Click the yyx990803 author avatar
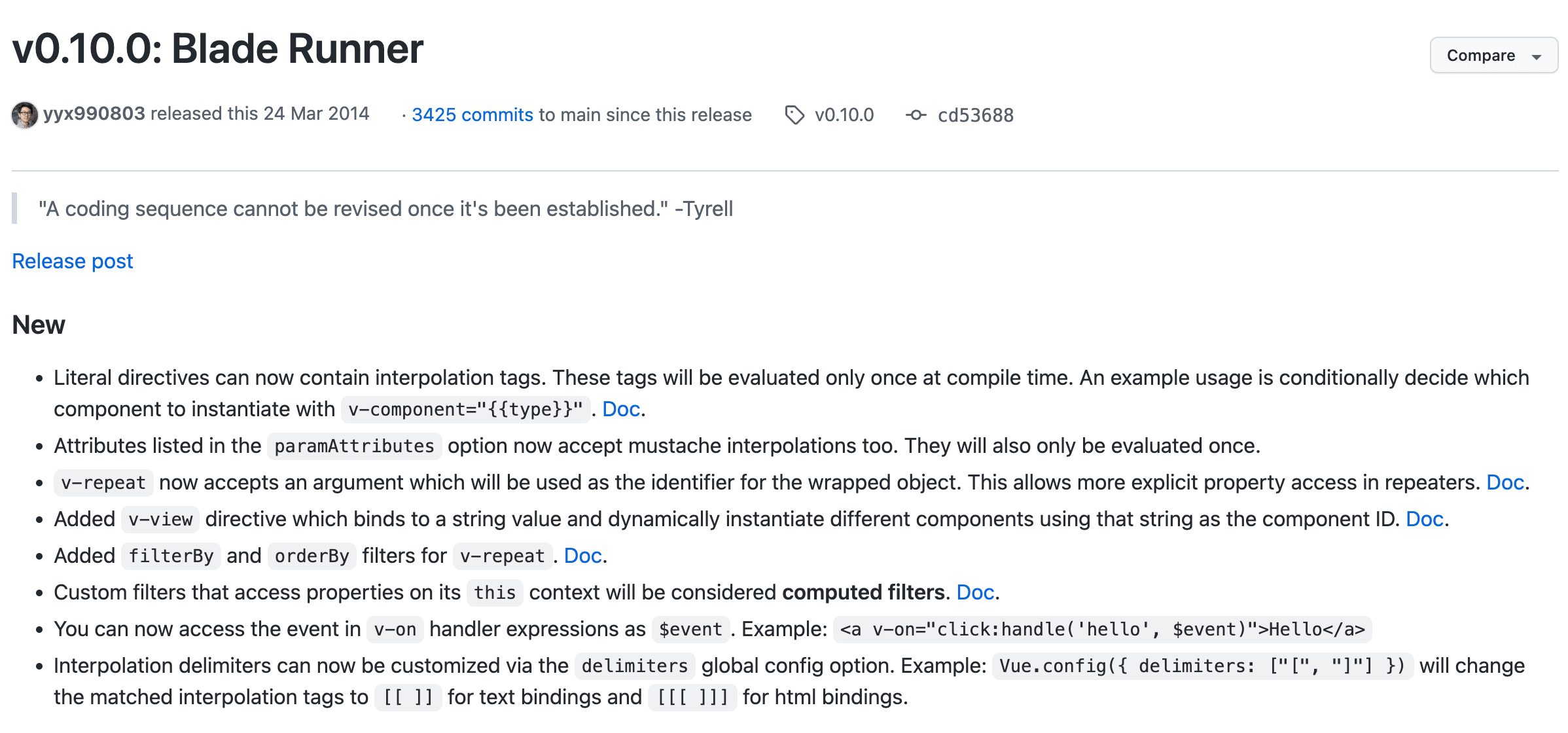 25,115
